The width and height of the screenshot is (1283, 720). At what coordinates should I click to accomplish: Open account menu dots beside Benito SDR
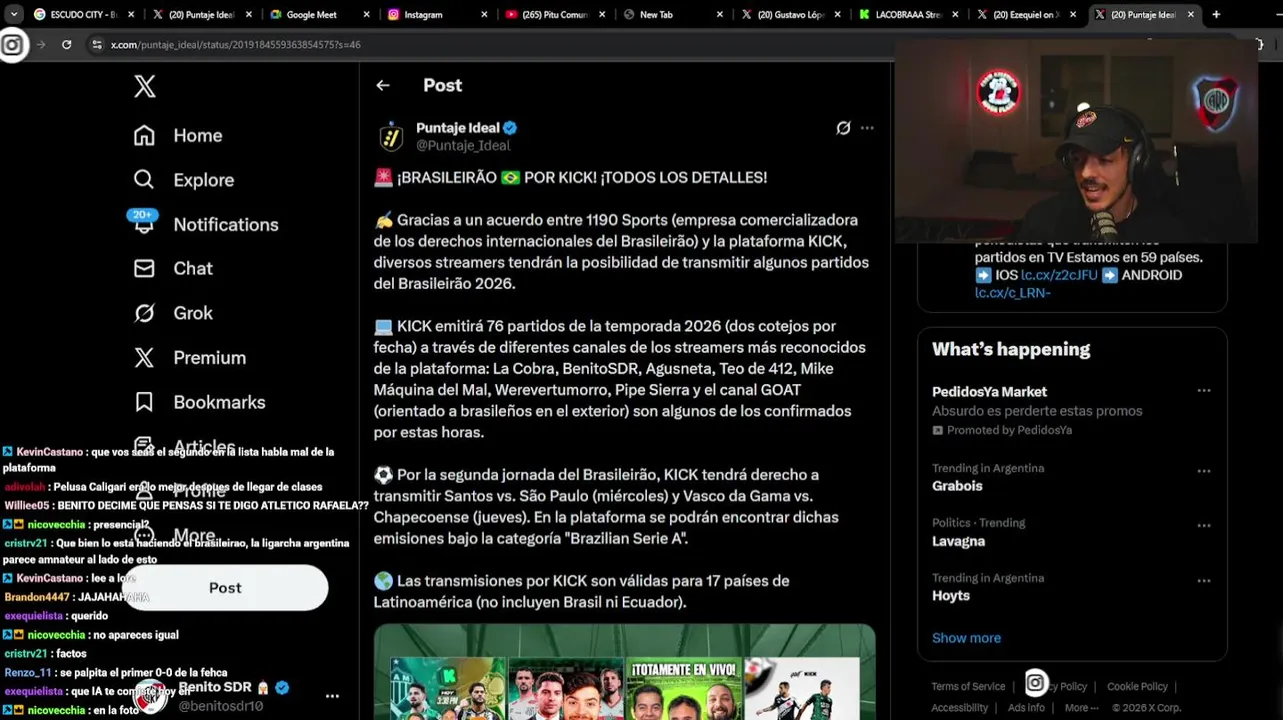coord(332,696)
